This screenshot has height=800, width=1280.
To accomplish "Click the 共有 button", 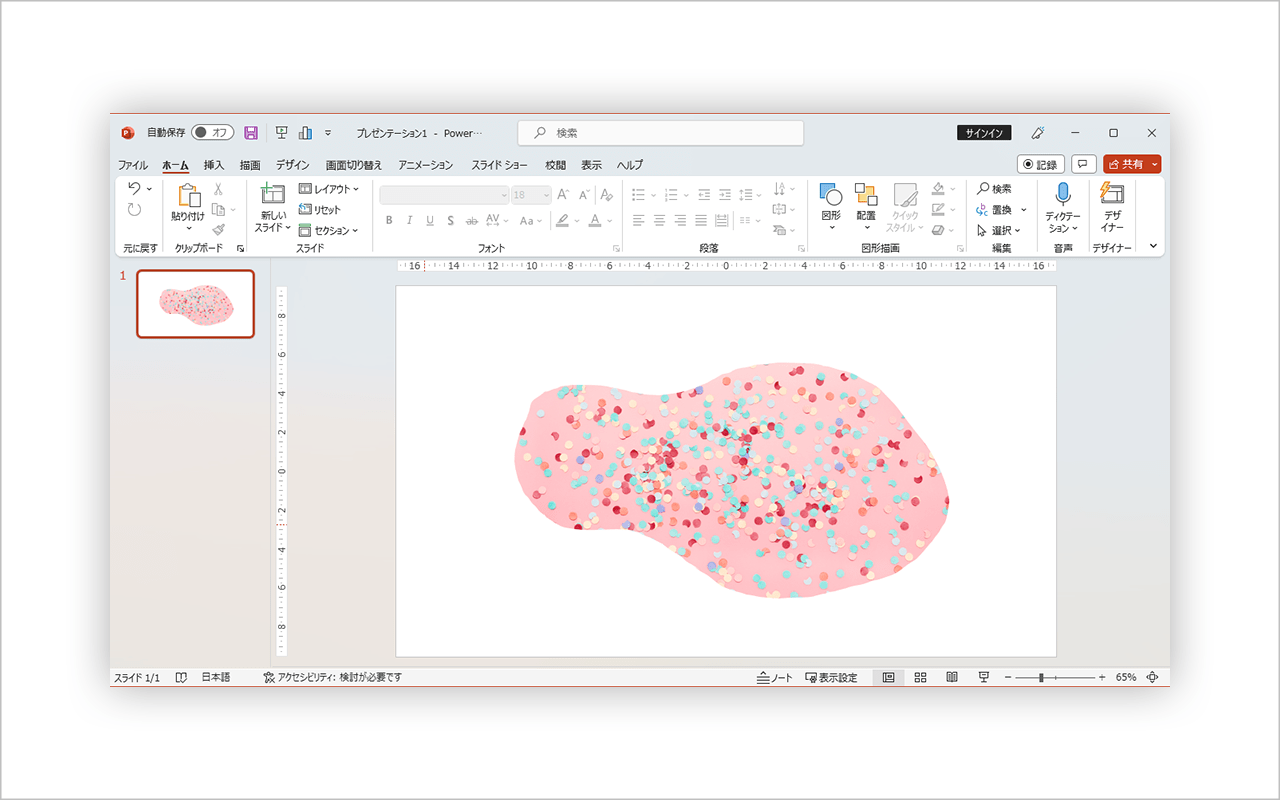I will point(1131,164).
